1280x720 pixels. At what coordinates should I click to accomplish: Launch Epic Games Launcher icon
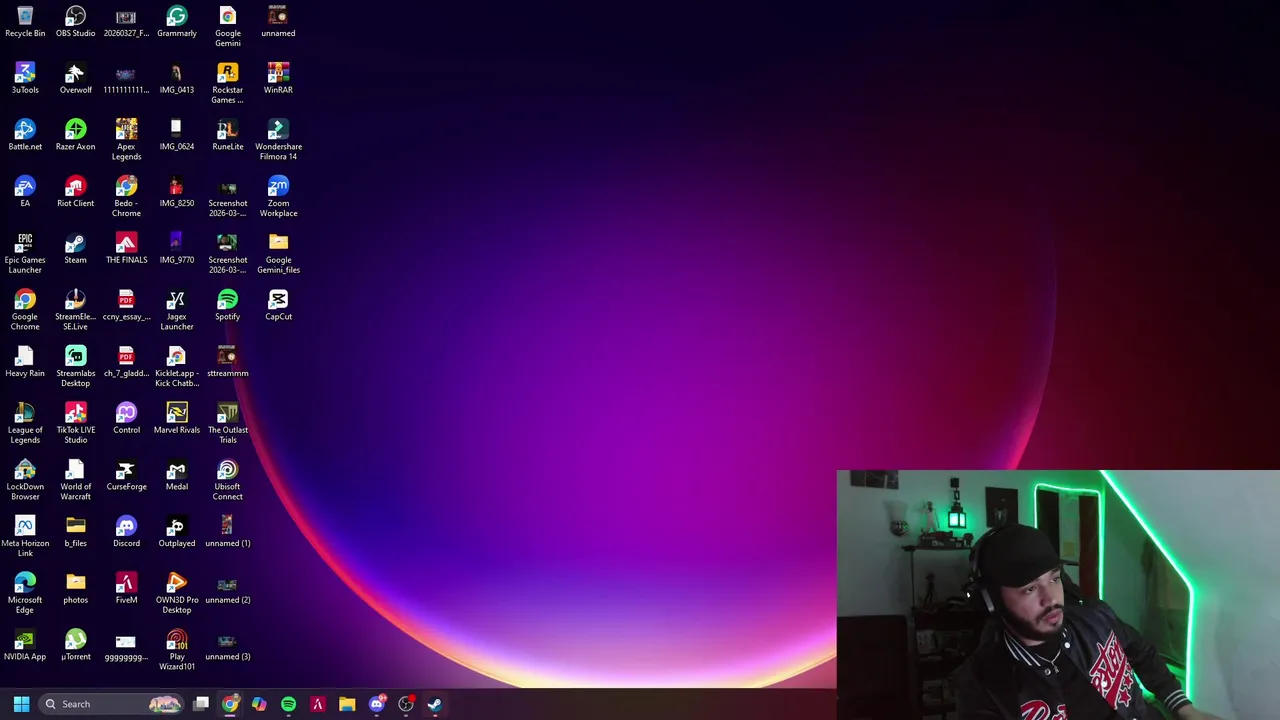pos(25,254)
